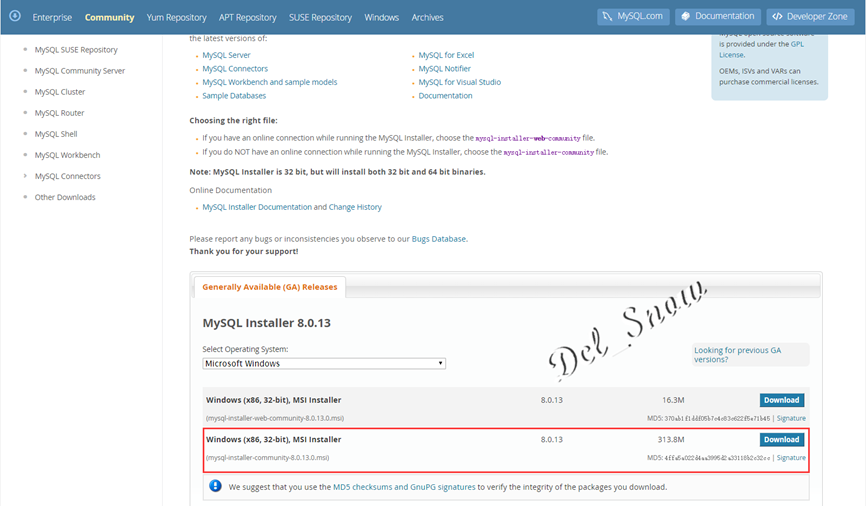Open the Yum Repository menu item
The height and width of the screenshot is (506, 866).
pos(176,17)
